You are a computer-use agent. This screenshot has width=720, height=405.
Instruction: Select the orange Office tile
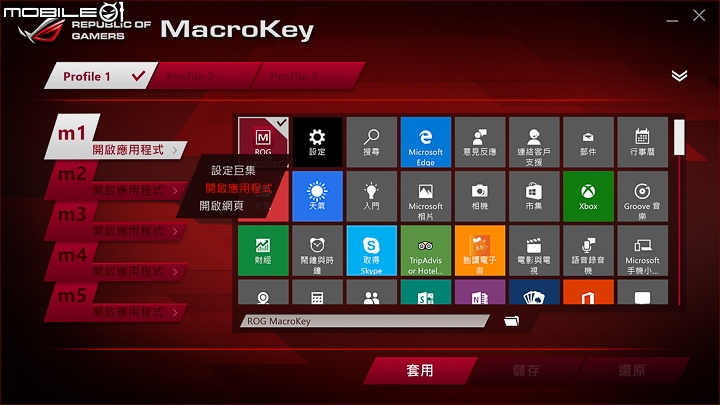click(x=588, y=292)
